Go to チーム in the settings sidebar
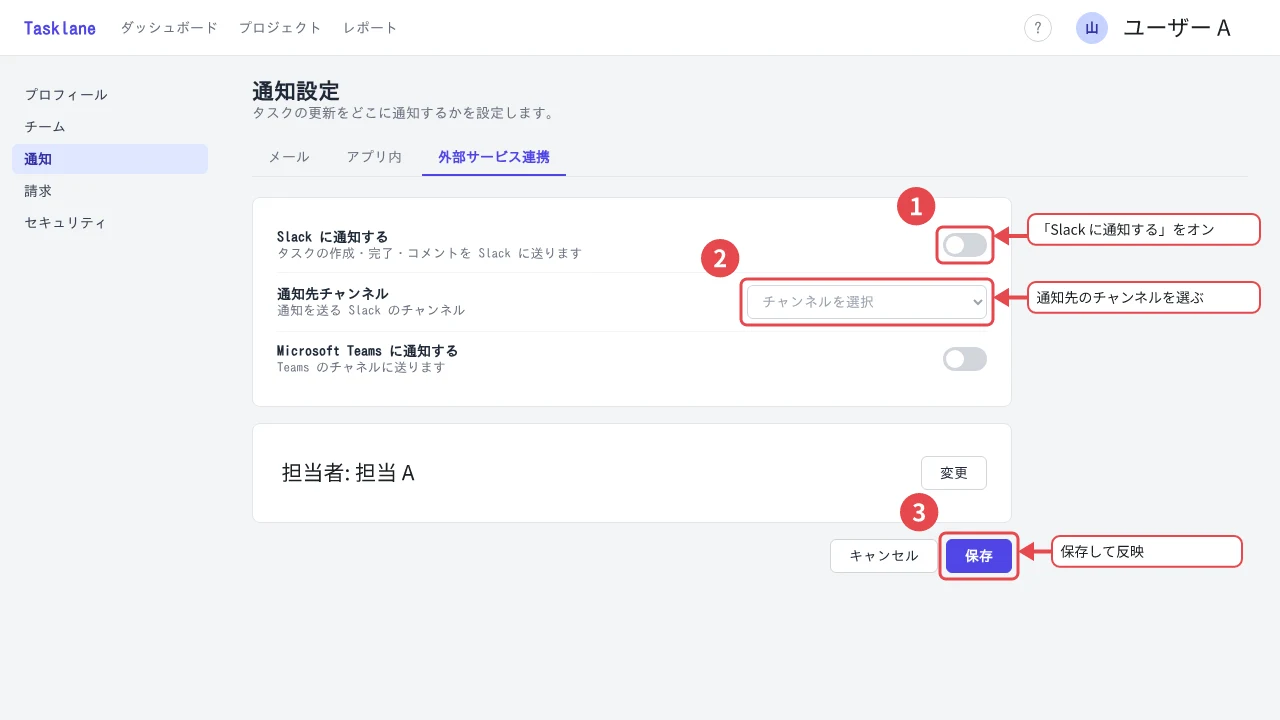Screen dimensions: 1280x720 (x=110, y=127)
